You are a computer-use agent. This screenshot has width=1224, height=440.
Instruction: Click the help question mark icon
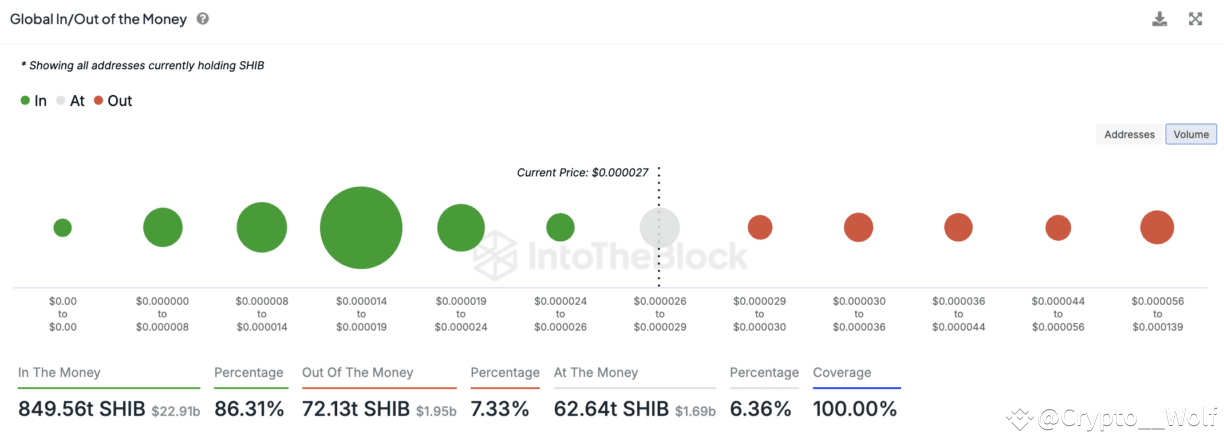tap(203, 19)
